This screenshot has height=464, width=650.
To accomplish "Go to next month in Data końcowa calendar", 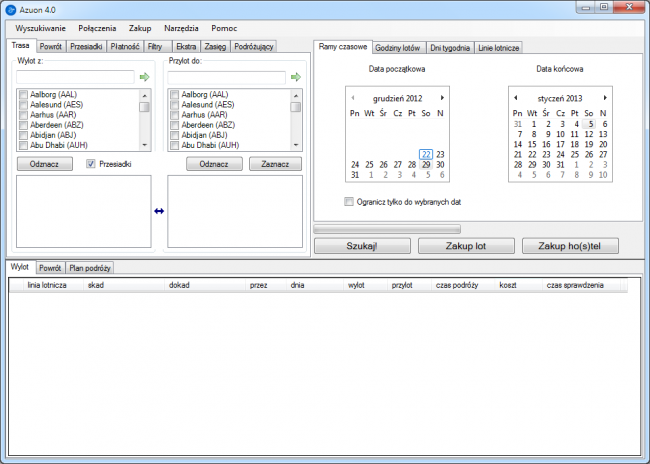I will click(605, 97).
